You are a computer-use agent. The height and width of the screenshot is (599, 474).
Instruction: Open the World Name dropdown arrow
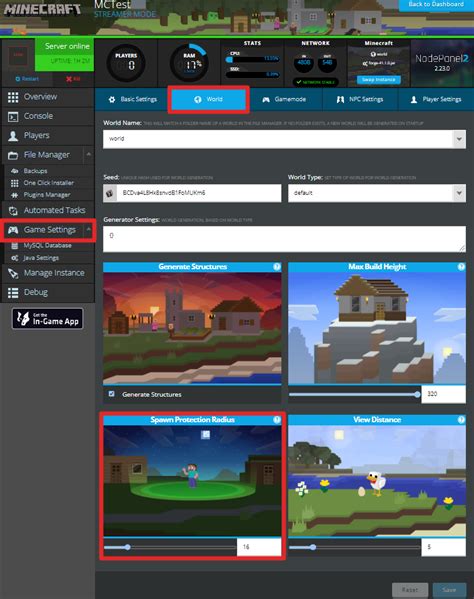[459, 139]
